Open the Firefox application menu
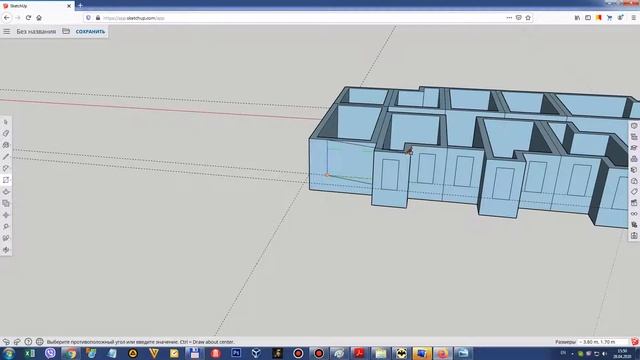 point(633,18)
